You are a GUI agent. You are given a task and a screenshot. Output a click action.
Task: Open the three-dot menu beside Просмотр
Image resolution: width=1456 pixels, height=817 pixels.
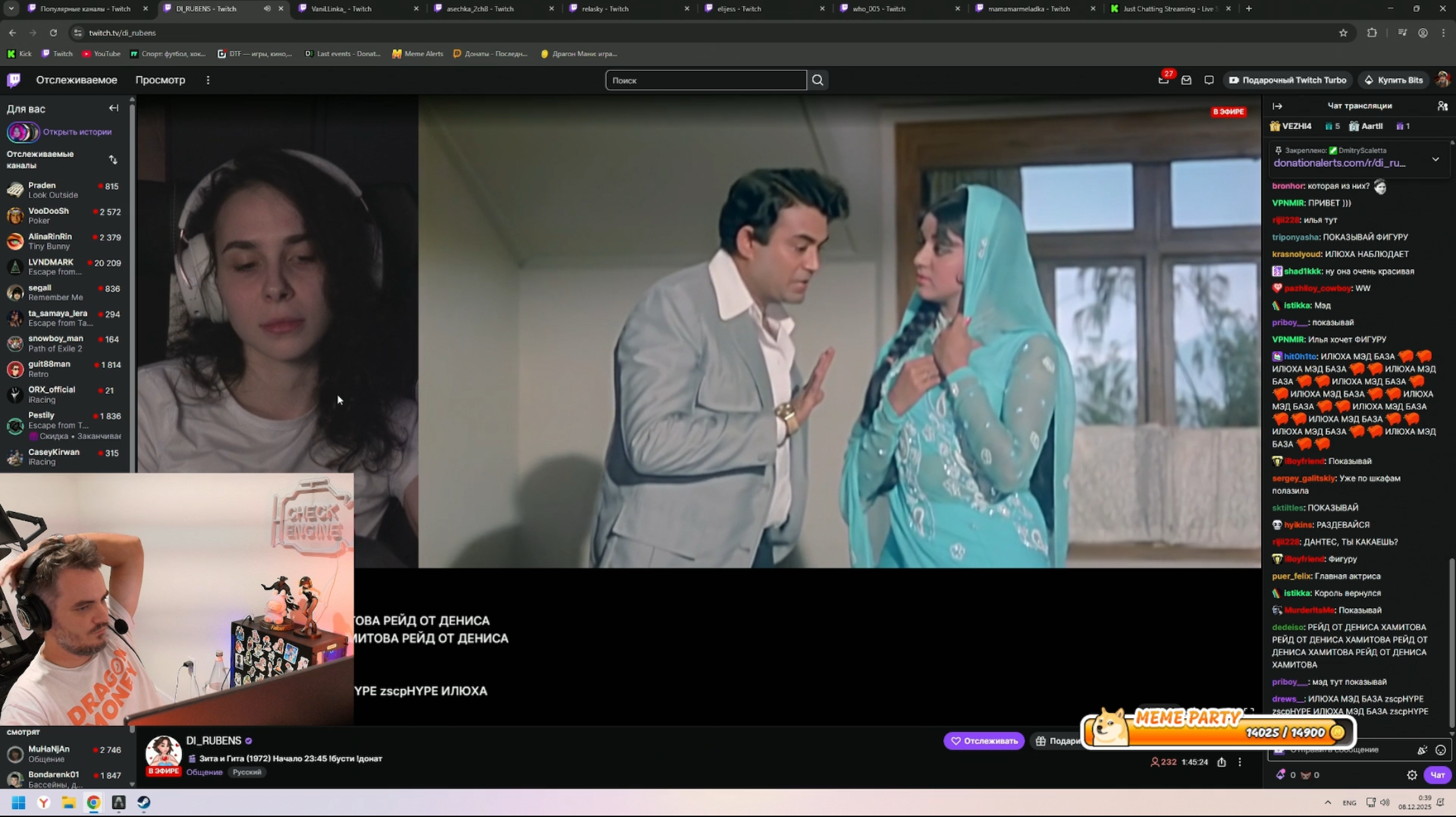pyautogui.click(x=208, y=80)
